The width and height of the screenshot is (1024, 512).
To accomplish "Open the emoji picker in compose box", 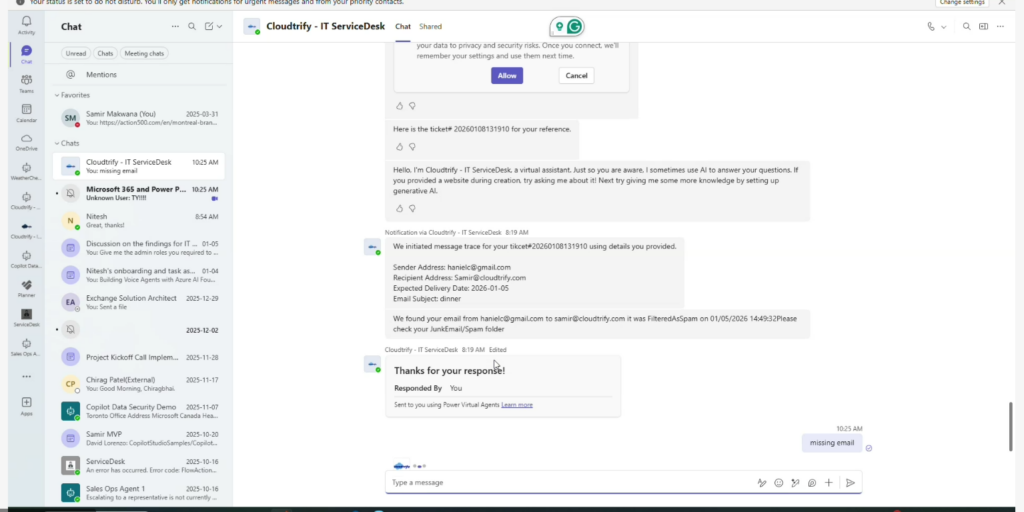I will (x=778, y=483).
